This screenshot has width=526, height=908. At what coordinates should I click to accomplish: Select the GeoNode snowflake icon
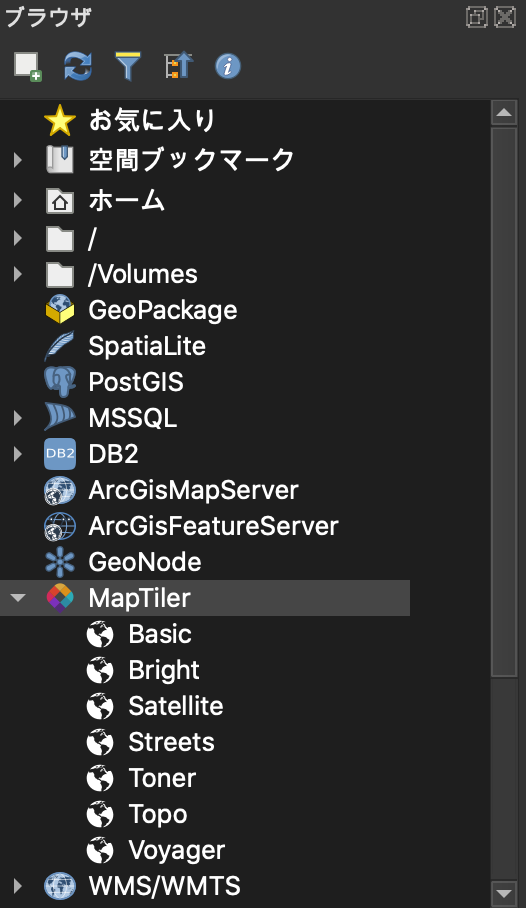60,562
